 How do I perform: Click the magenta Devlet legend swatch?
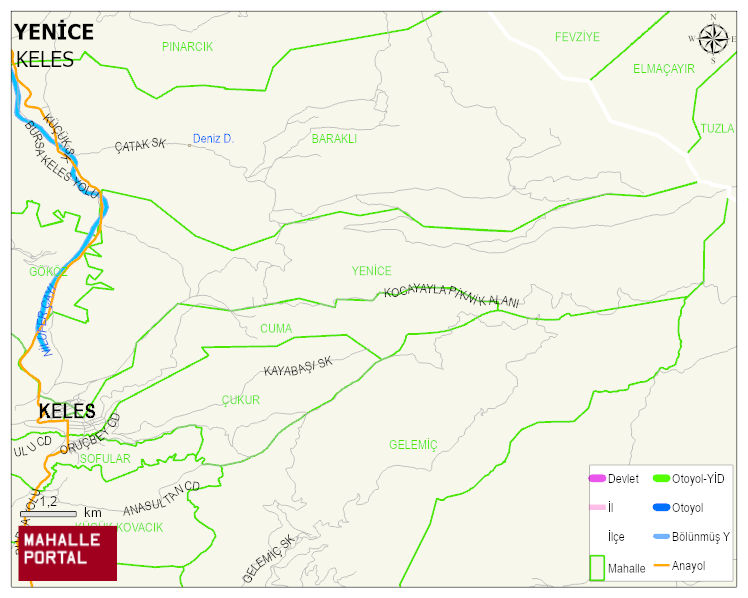click(597, 479)
